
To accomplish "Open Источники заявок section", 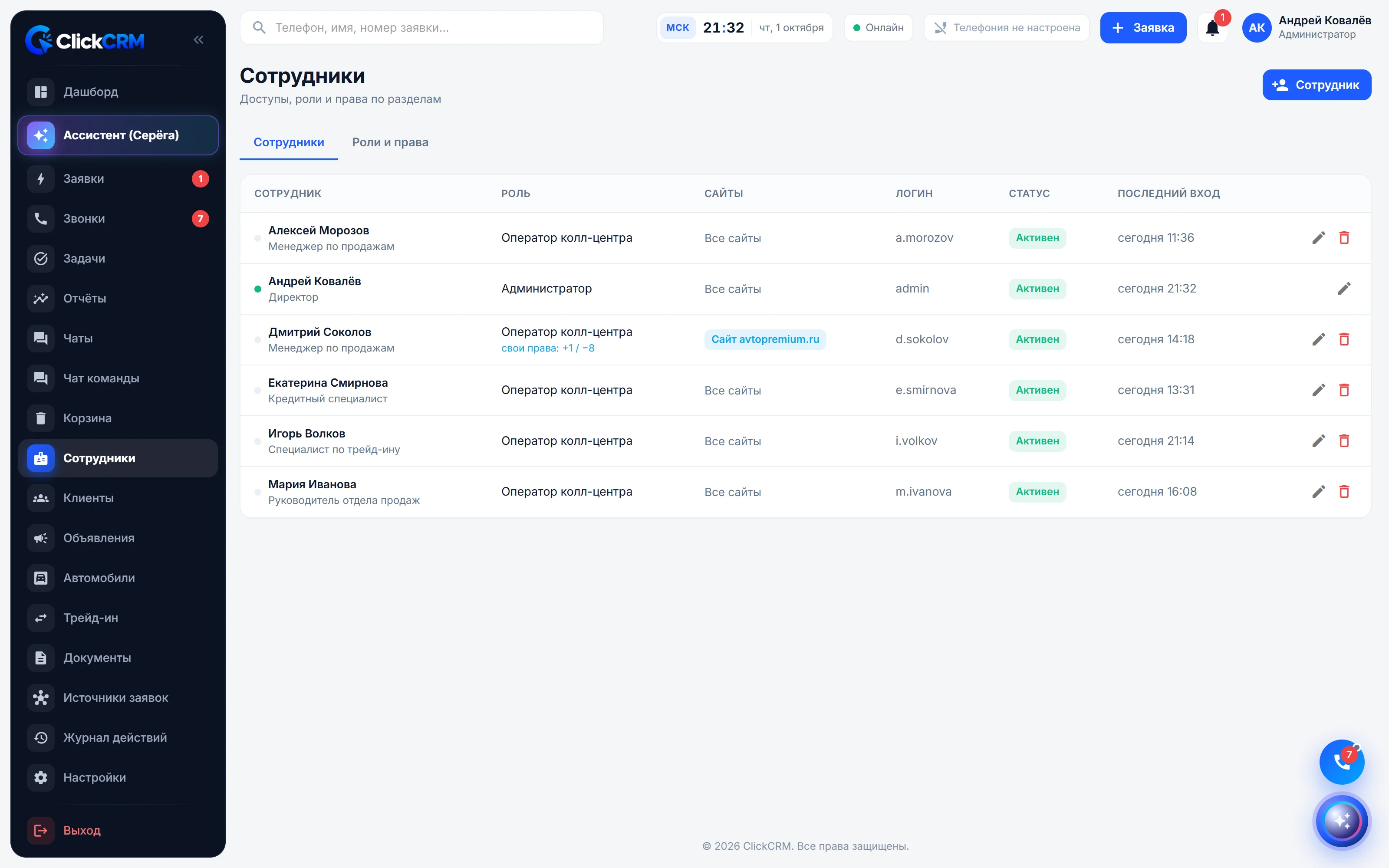I will click(118, 697).
